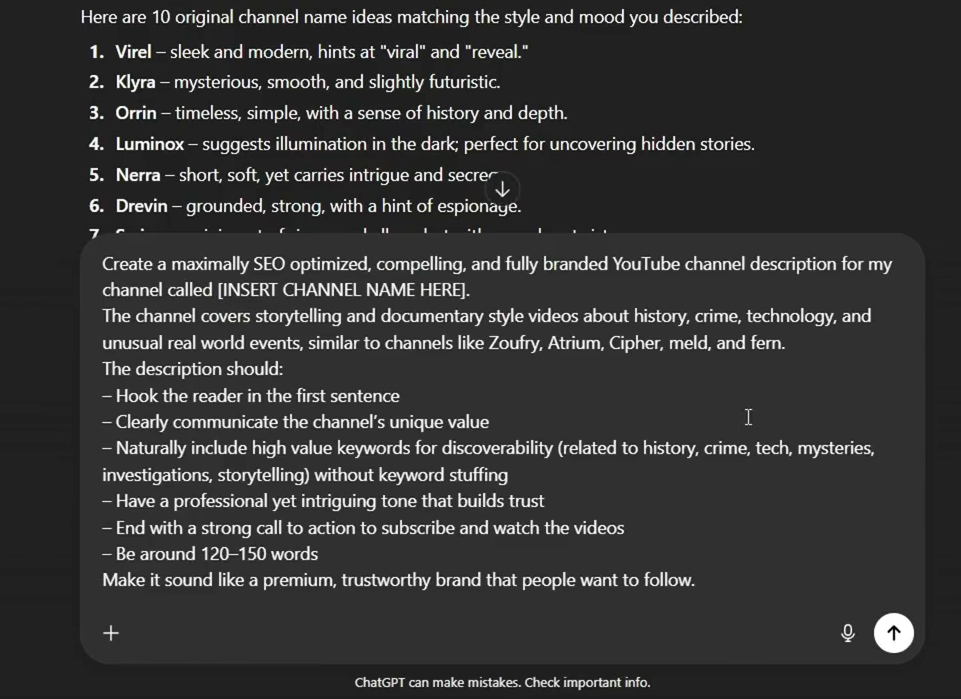Jump to latest message with down-arrow button

tap(502, 189)
